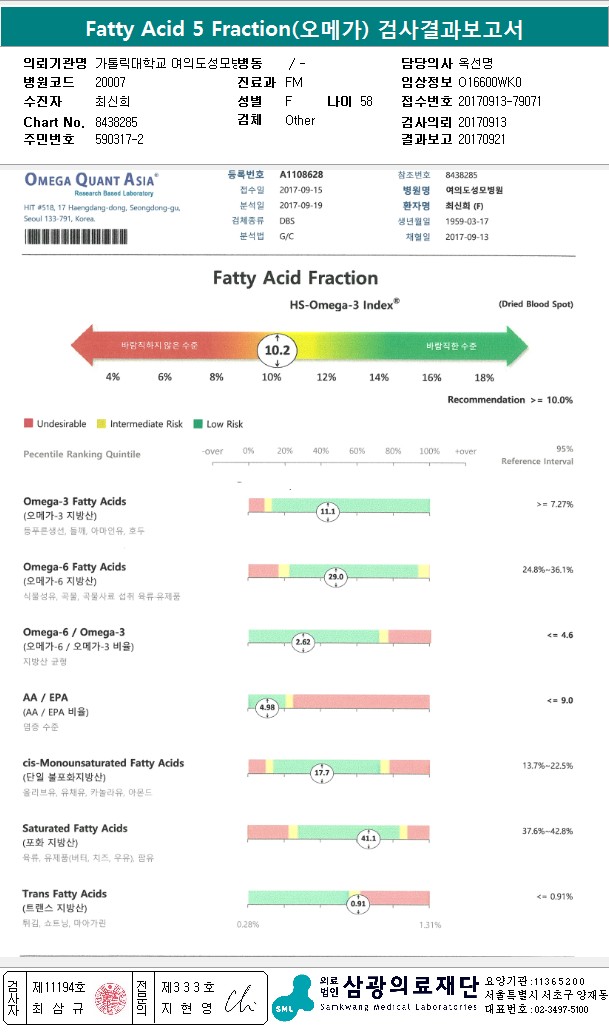Screen dimensions: 609x1036
Task: Click the 2.62 marker on the Omega-6/Omega-3 bar
Action: (304, 642)
